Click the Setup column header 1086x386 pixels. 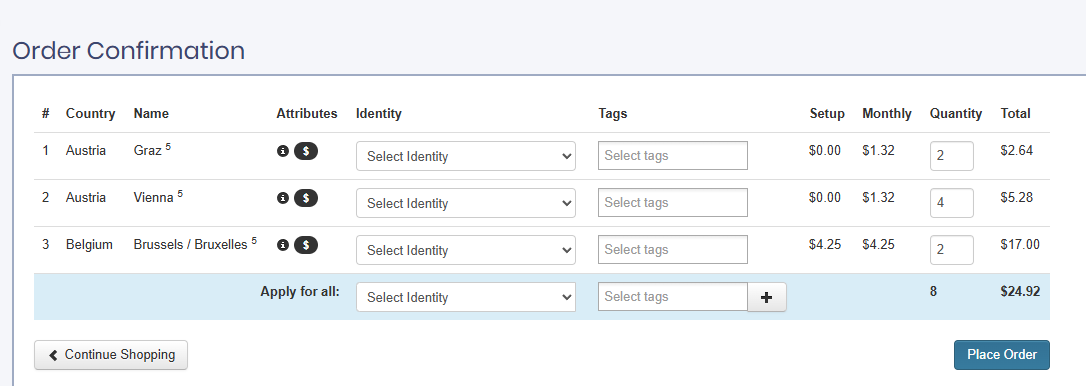pyautogui.click(x=827, y=114)
